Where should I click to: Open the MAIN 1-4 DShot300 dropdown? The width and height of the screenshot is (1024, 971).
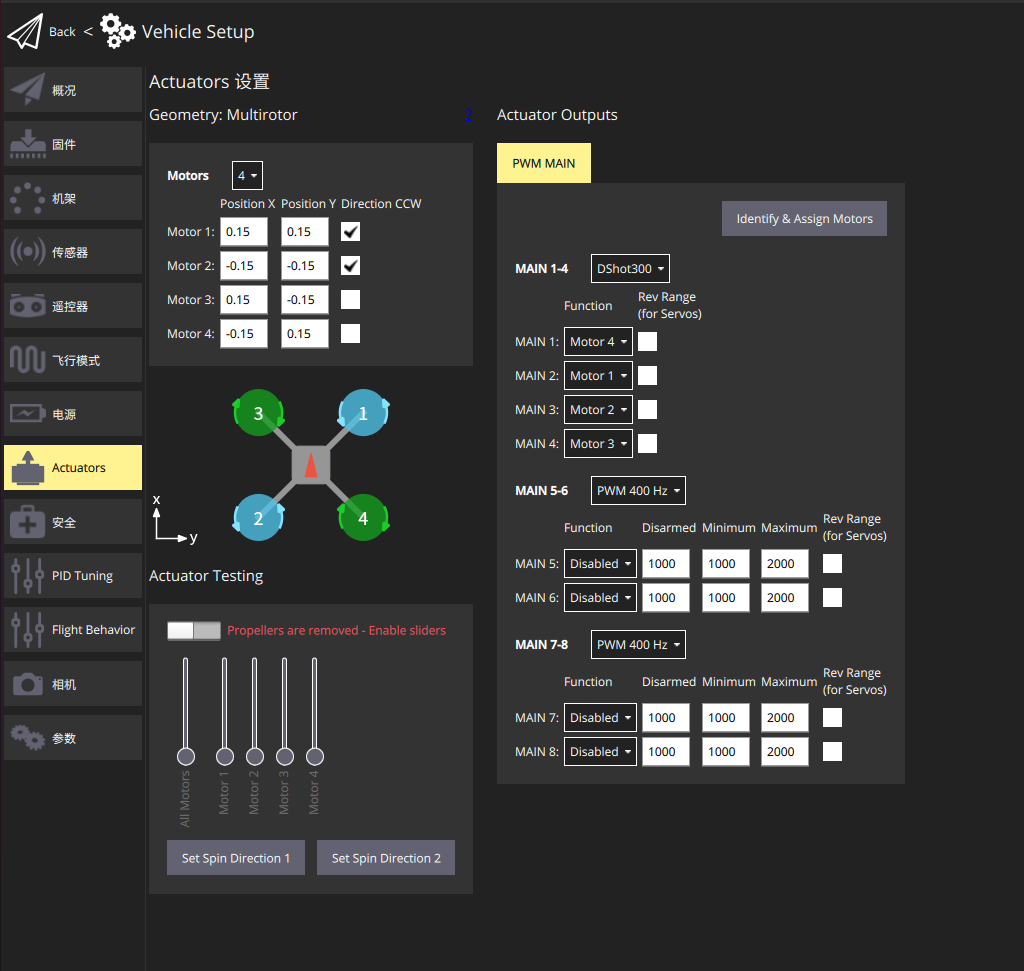(x=630, y=268)
